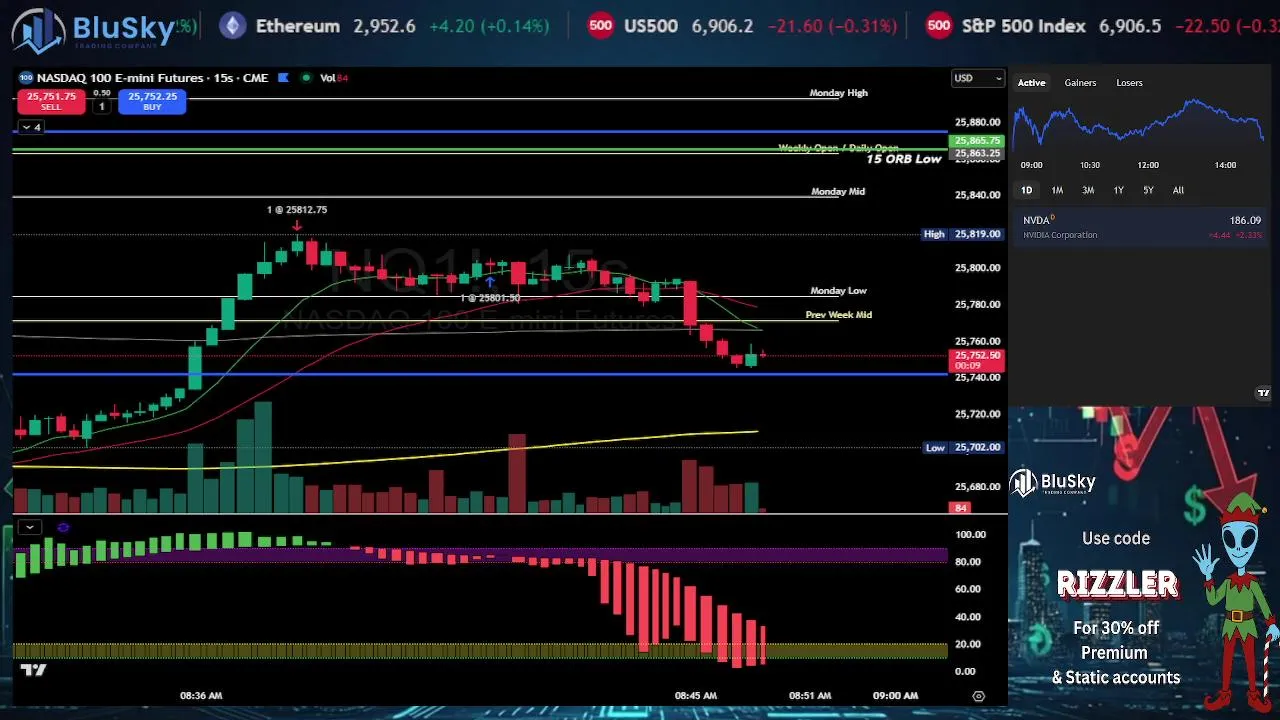Click the purple indicator icon in lower pane
Viewport: 1280px width, 720px height.
point(63,527)
